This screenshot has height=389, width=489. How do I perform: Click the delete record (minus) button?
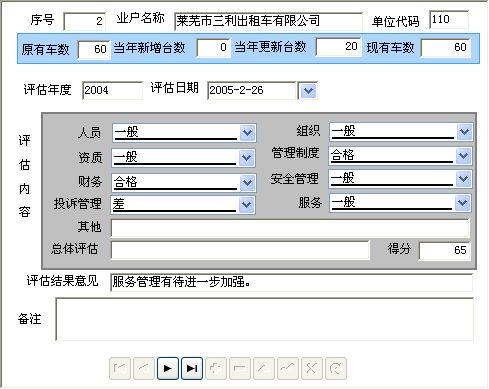tap(240, 368)
